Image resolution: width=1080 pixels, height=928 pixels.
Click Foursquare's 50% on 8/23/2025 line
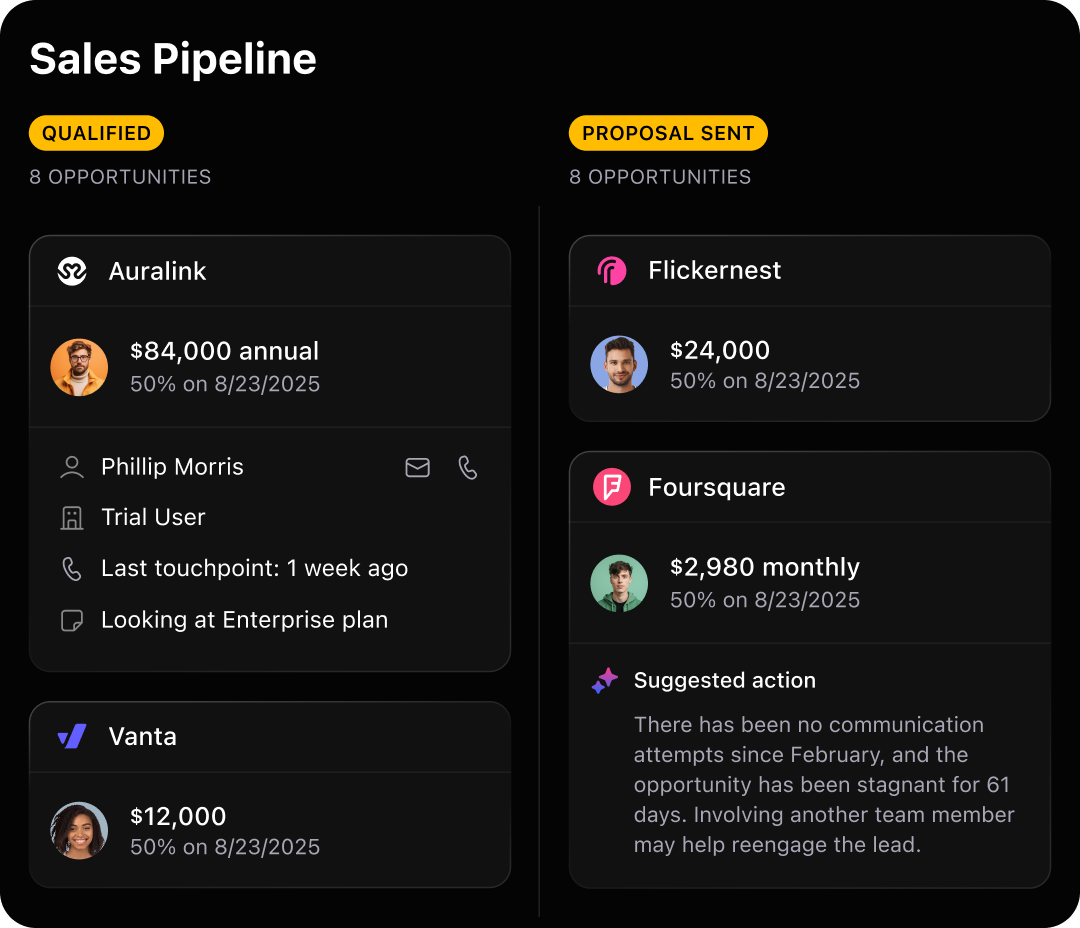pos(765,600)
